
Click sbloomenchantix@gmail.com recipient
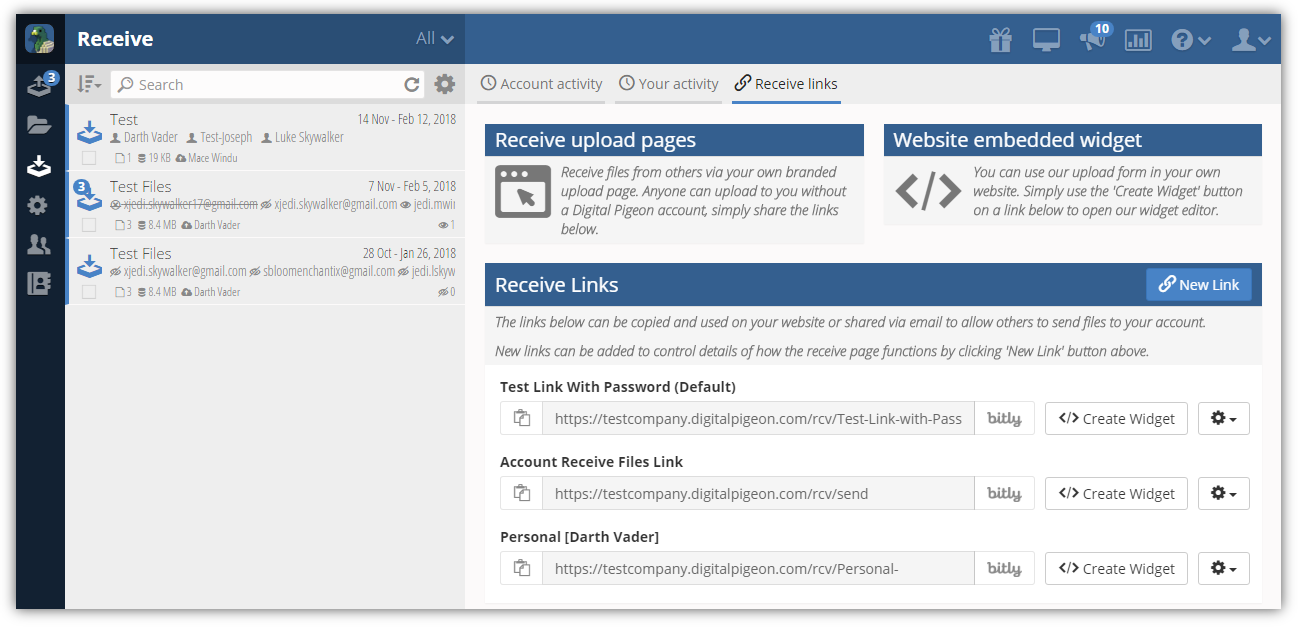click(321, 271)
